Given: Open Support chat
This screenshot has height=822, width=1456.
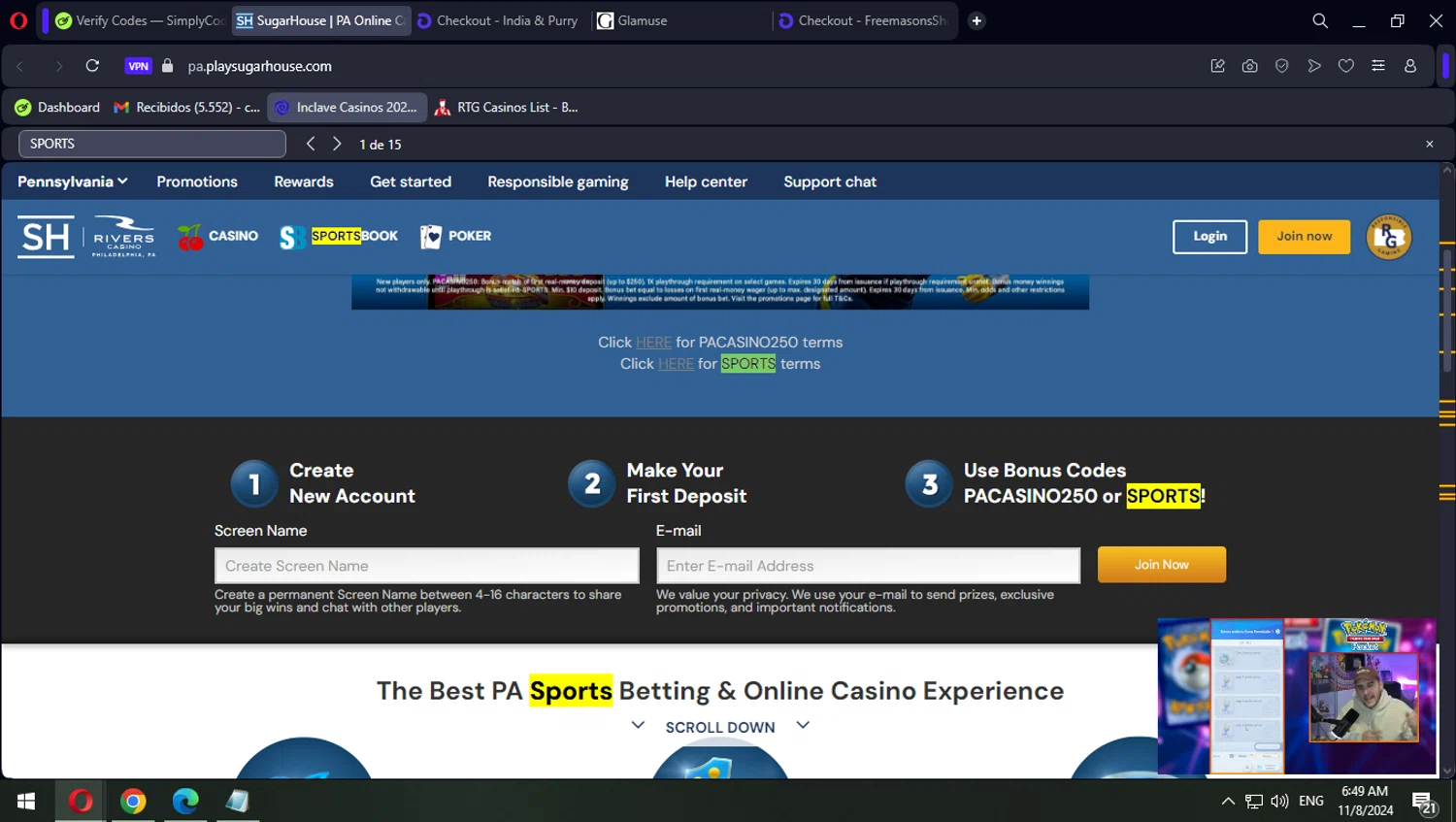Looking at the screenshot, I should (x=830, y=181).
